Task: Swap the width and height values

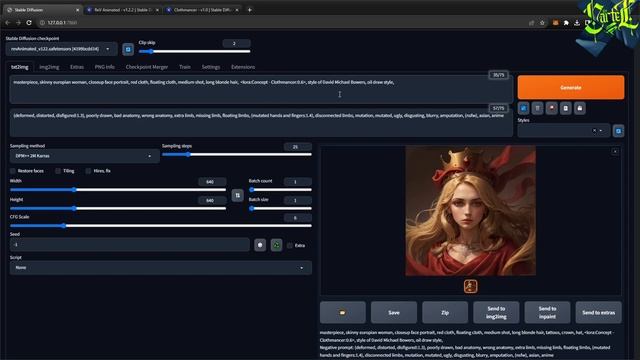Action: 238,196
